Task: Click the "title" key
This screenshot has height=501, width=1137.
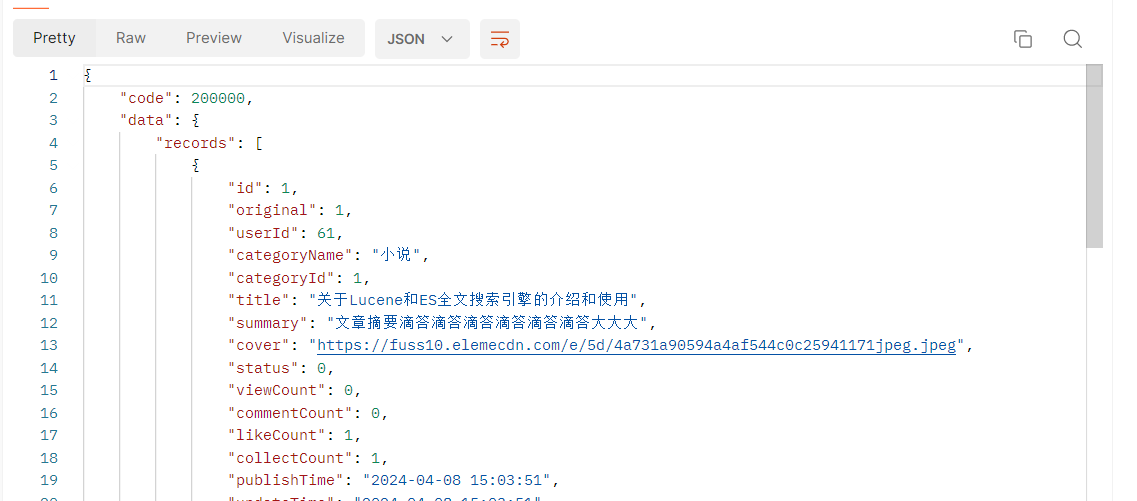Action: click(x=259, y=300)
